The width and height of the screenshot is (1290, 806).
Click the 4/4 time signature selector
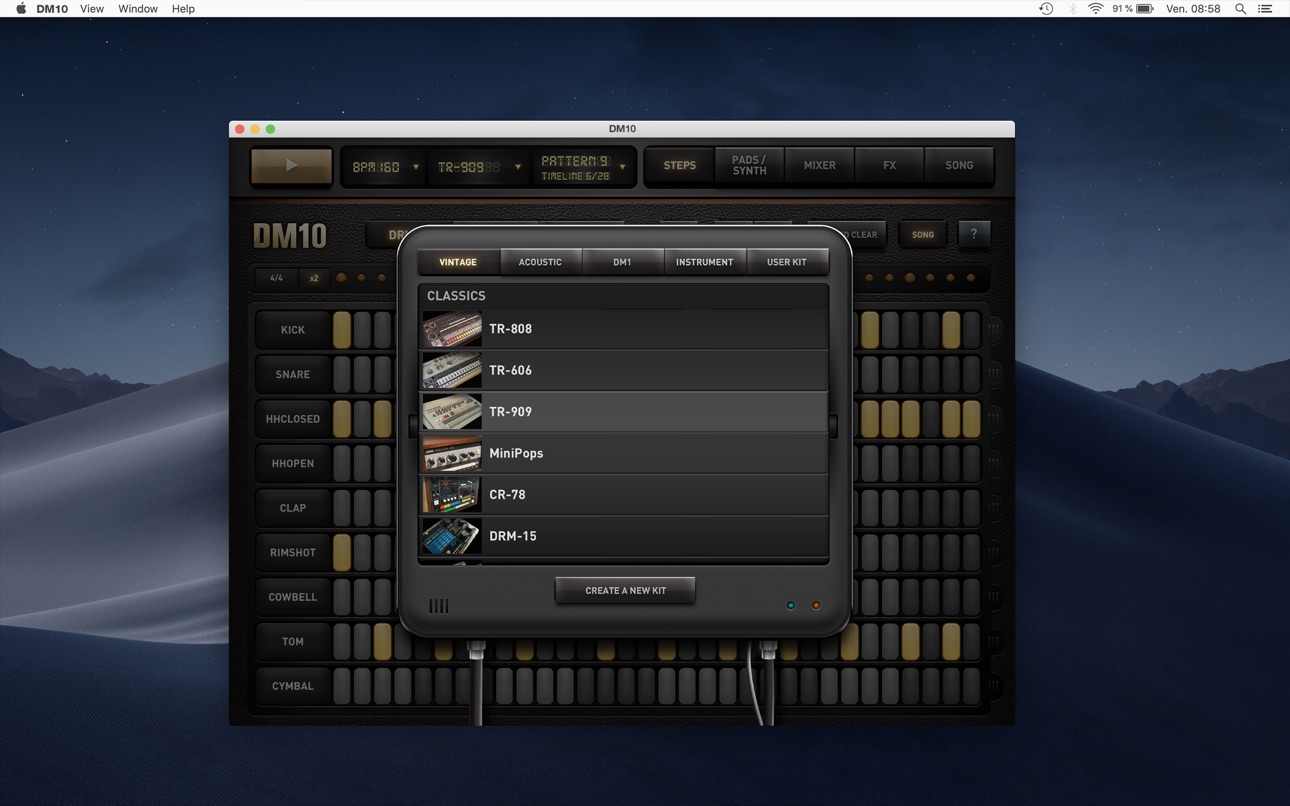pos(276,278)
